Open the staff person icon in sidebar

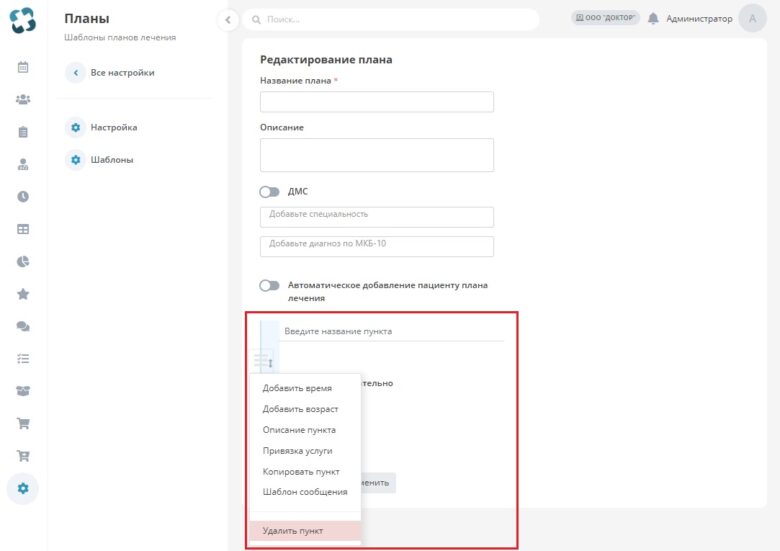point(23,164)
